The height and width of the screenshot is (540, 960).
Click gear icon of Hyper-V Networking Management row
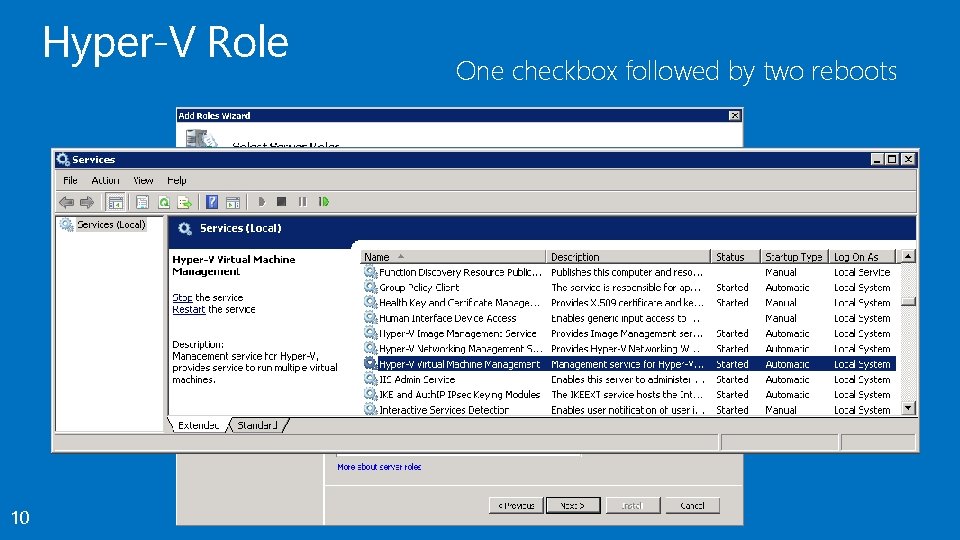pyautogui.click(x=370, y=348)
